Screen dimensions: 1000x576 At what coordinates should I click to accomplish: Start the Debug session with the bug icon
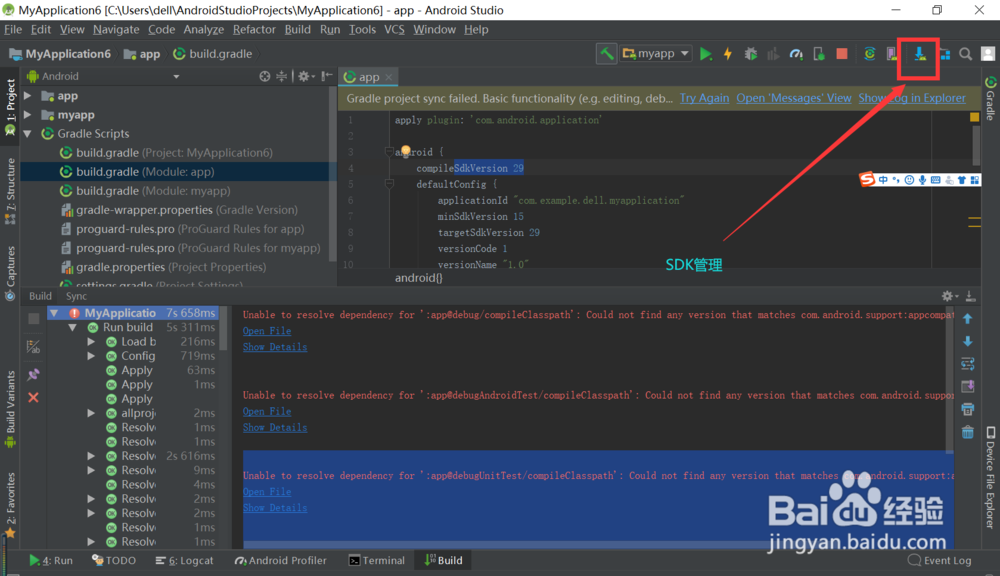pyautogui.click(x=750, y=53)
